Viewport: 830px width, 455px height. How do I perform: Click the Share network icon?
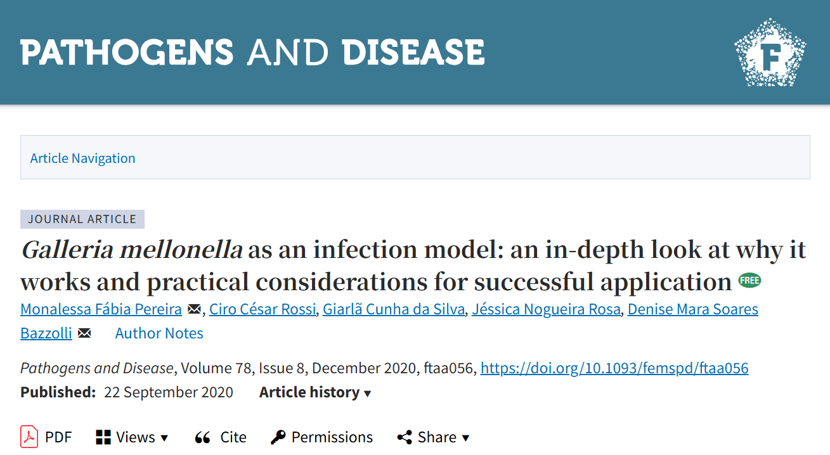click(404, 437)
